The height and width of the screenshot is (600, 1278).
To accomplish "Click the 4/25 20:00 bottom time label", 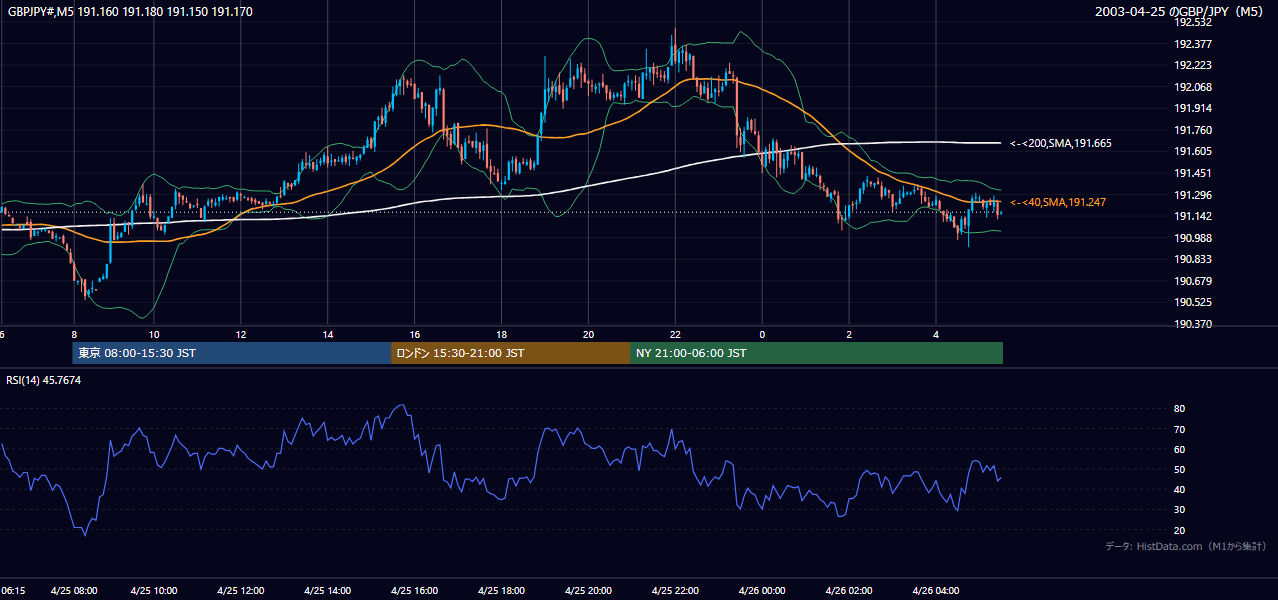I will [588, 591].
